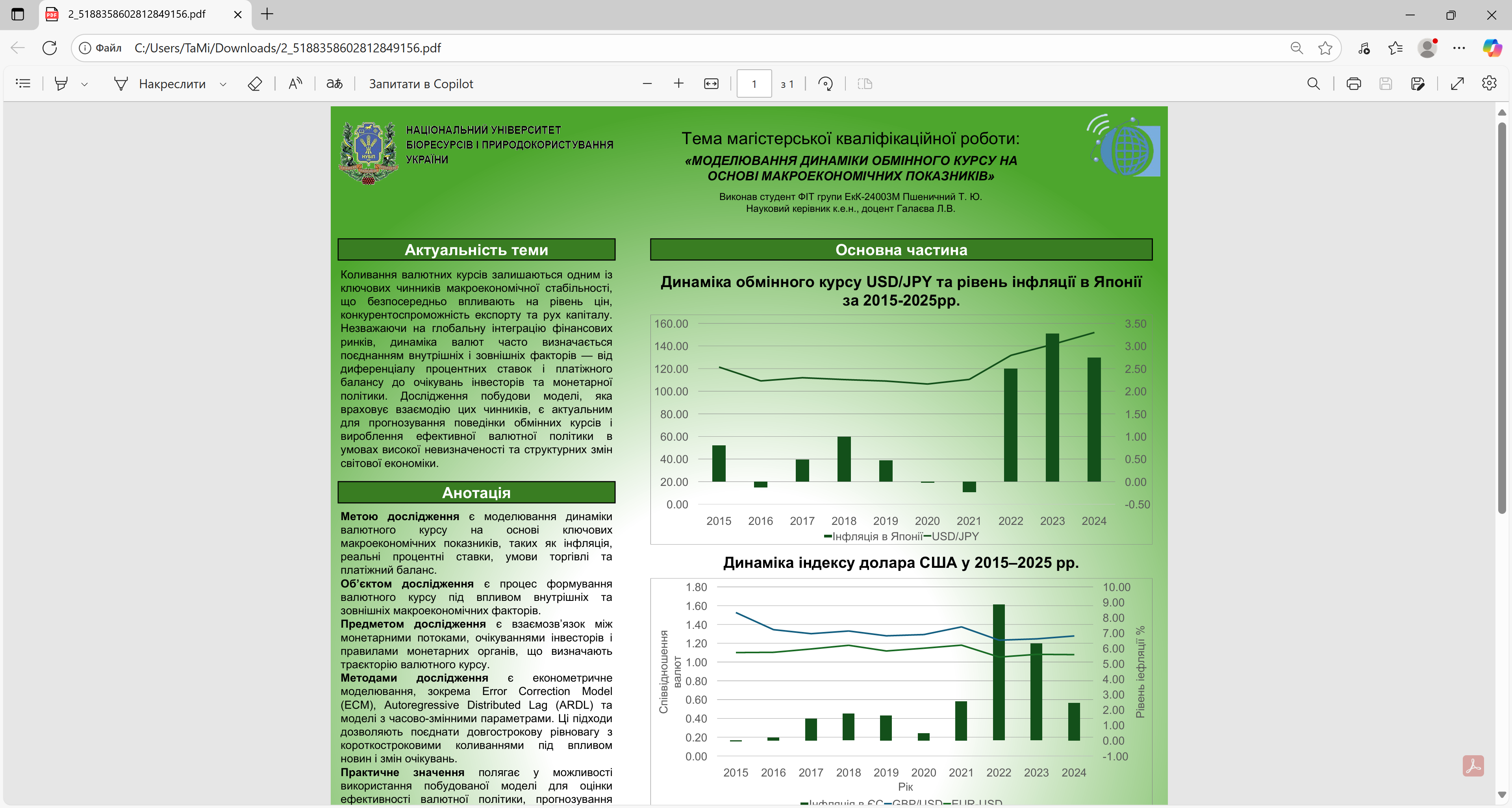Click the page number input field
Viewport: 1512px width, 808px height.
(754, 83)
